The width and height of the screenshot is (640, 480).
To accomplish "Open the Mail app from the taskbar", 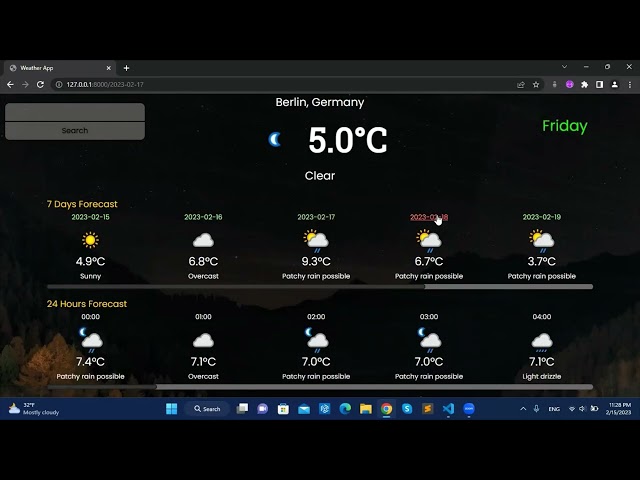I will click(304, 409).
